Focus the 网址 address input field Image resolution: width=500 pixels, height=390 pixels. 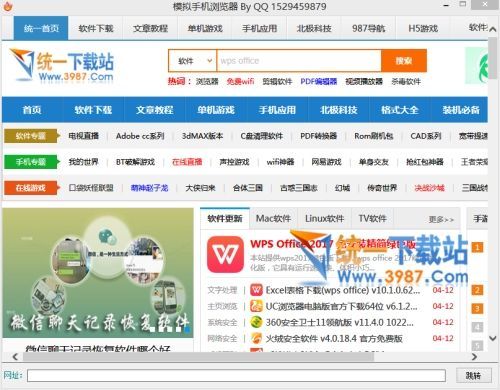pos(236,376)
